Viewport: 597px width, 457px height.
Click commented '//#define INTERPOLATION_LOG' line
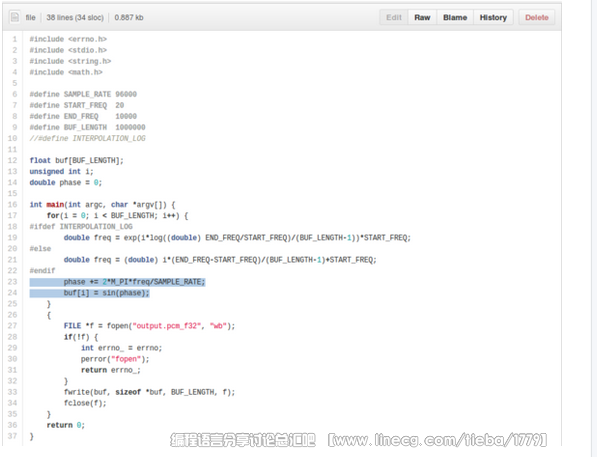tap(88, 138)
